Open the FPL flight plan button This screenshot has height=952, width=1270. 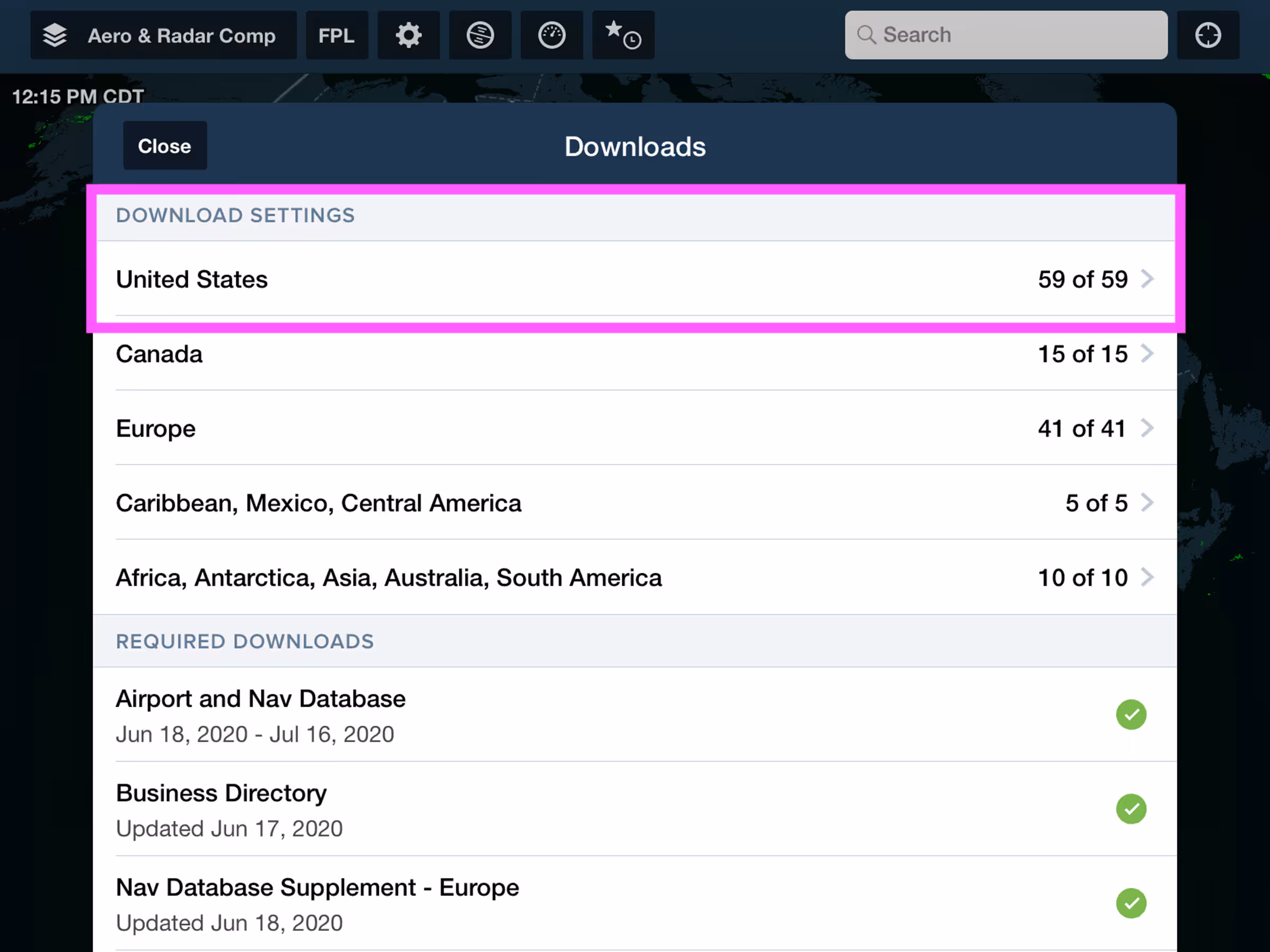[x=337, y=35]
